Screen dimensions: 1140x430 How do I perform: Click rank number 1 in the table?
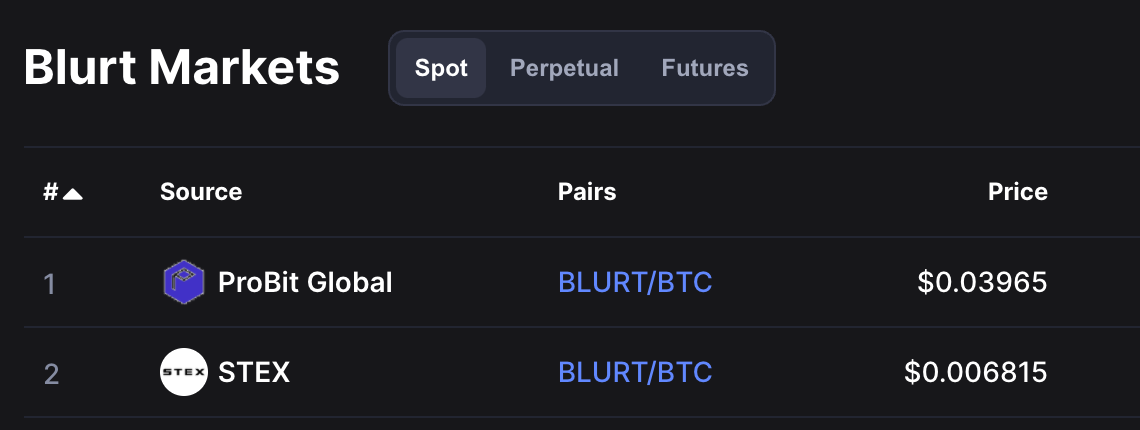click(50, 284)
